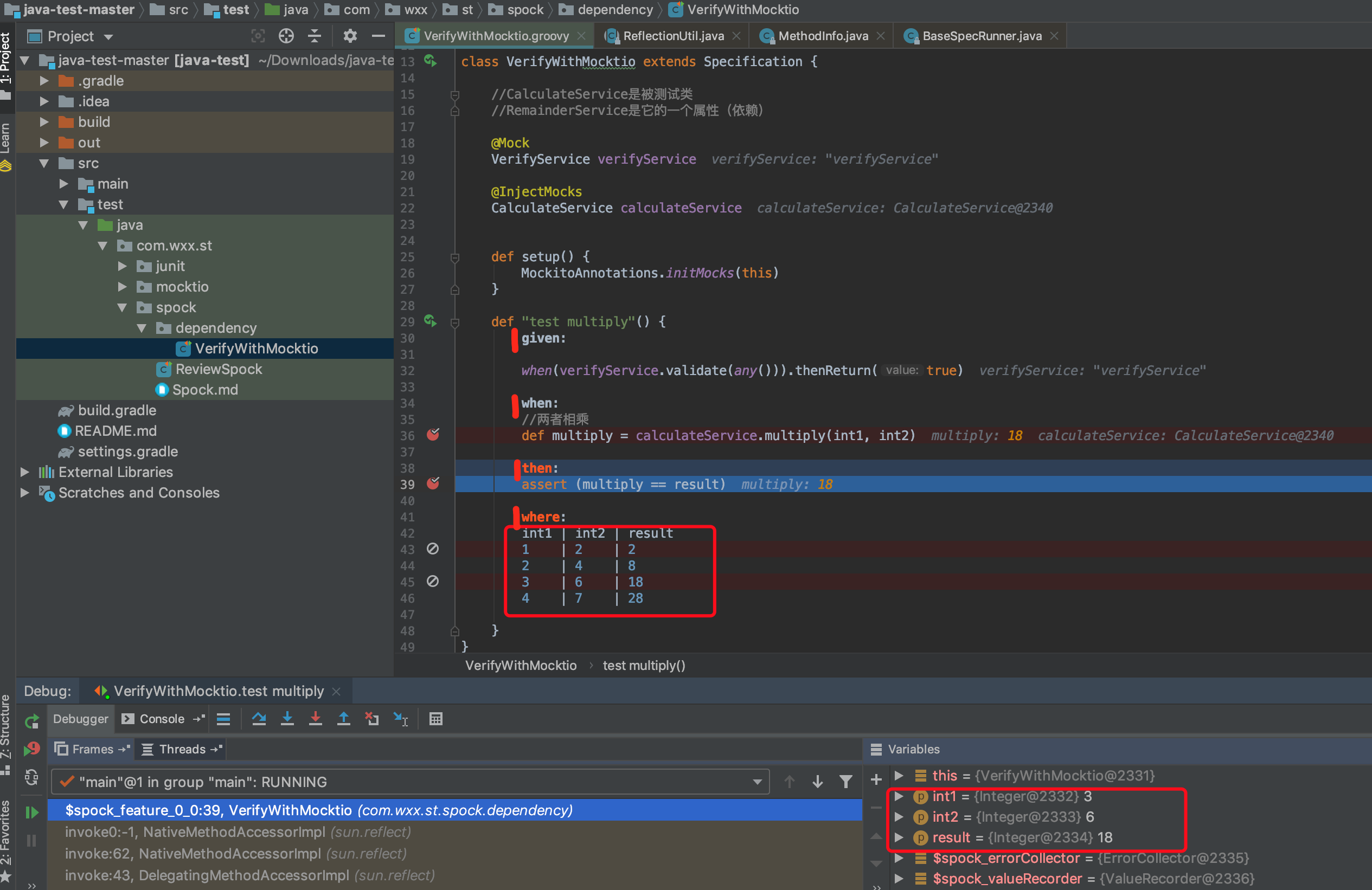This screenshot has width=1372, height=890.
Task: Click the $spock_errorCollector variable
Action: (x=1006, y=857)
